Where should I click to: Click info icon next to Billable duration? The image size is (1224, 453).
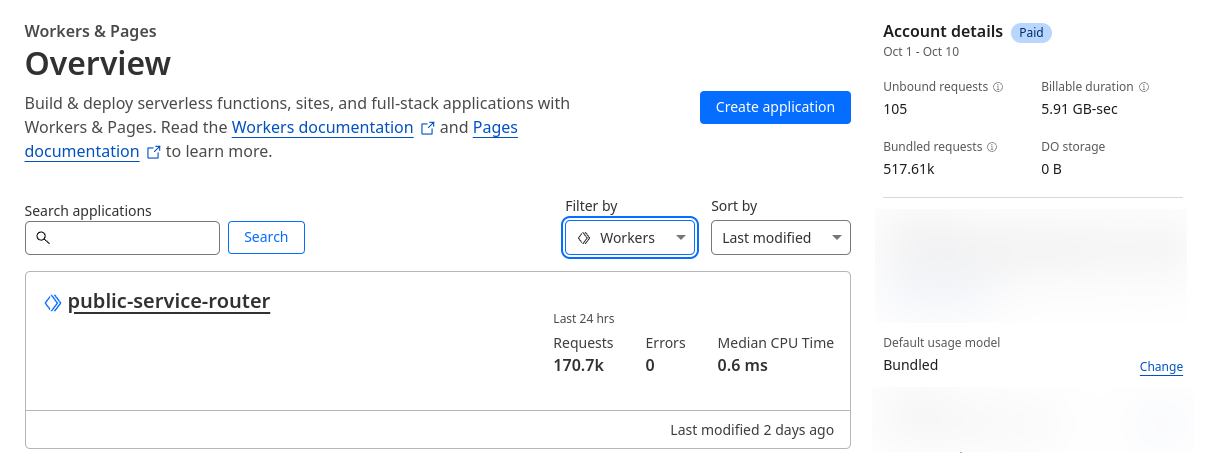1144,87
